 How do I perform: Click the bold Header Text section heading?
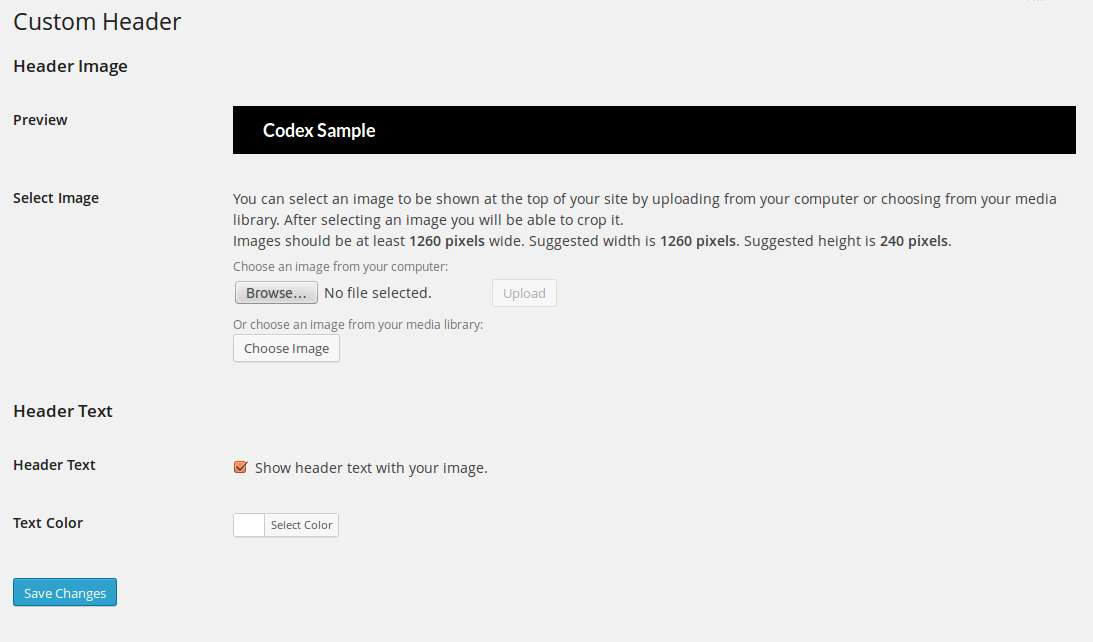63,411
